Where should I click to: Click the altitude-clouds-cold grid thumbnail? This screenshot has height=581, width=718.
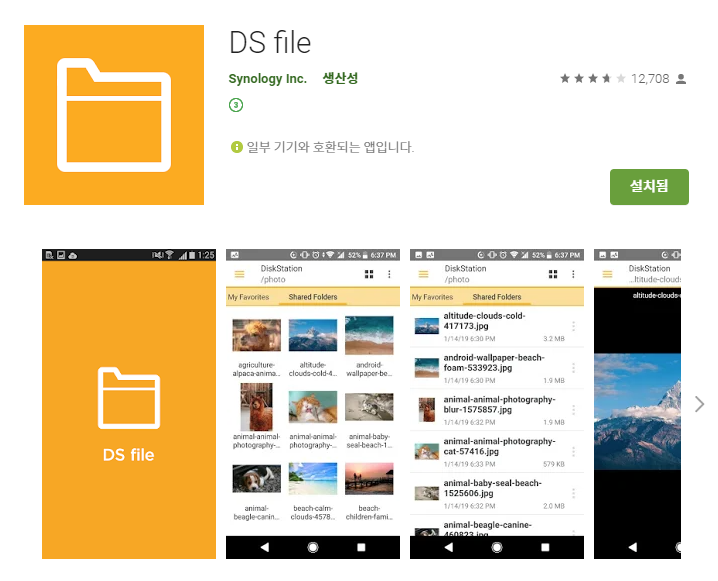313,335
